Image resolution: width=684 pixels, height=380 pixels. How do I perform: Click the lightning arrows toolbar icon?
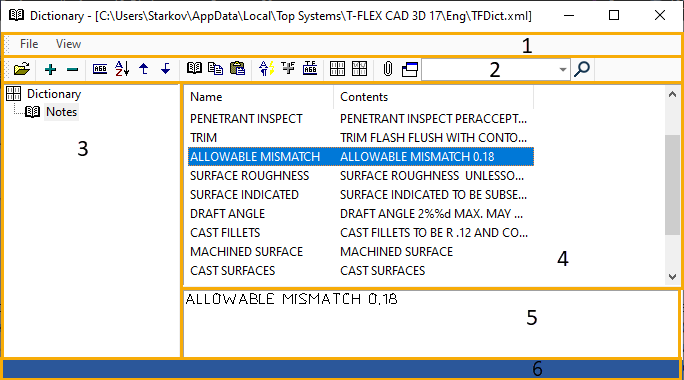point(266,69)
